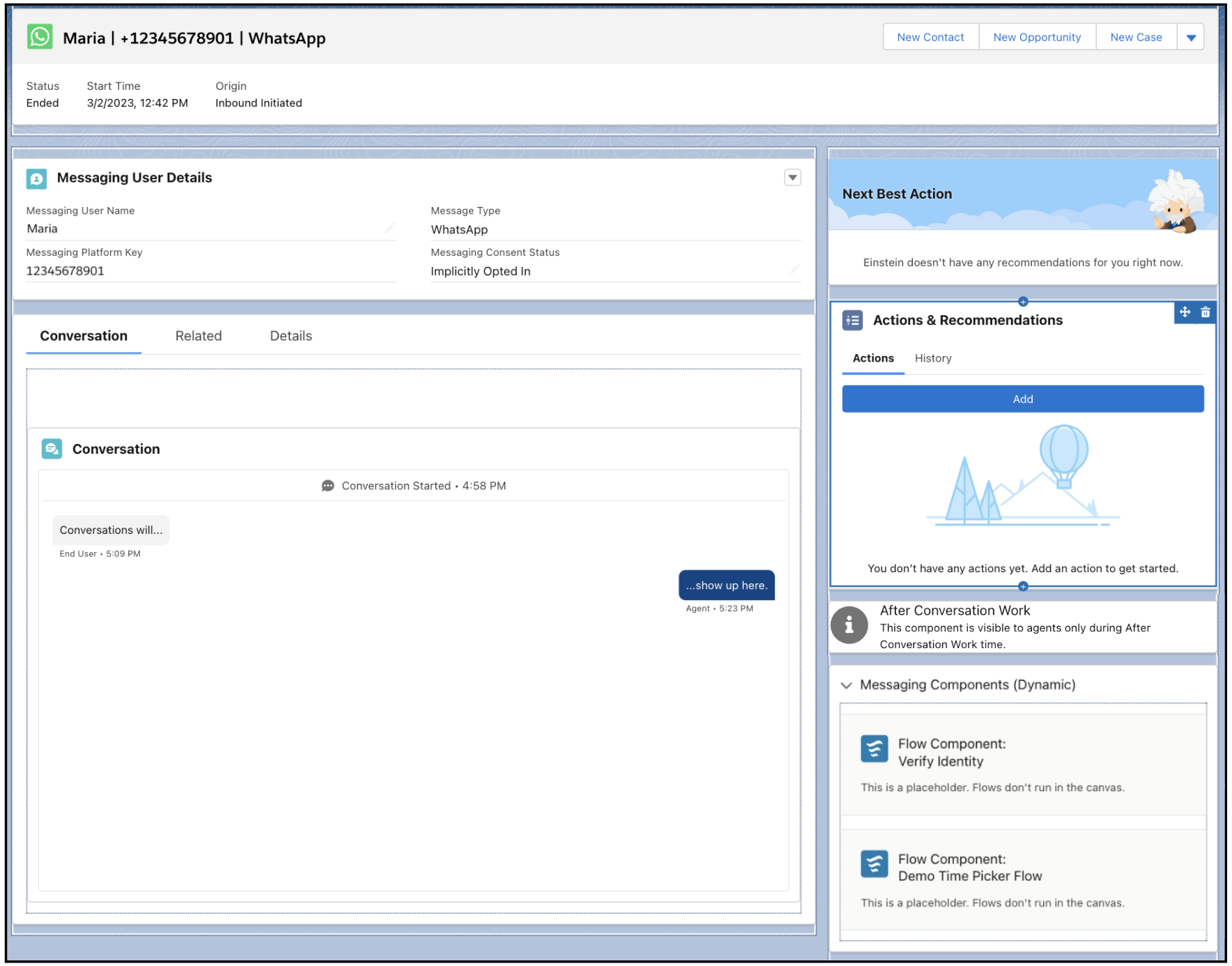This screenshot has height=966, width=1232.
Task: Click the Messaging User Details panel icon
Action: (37, 178)
